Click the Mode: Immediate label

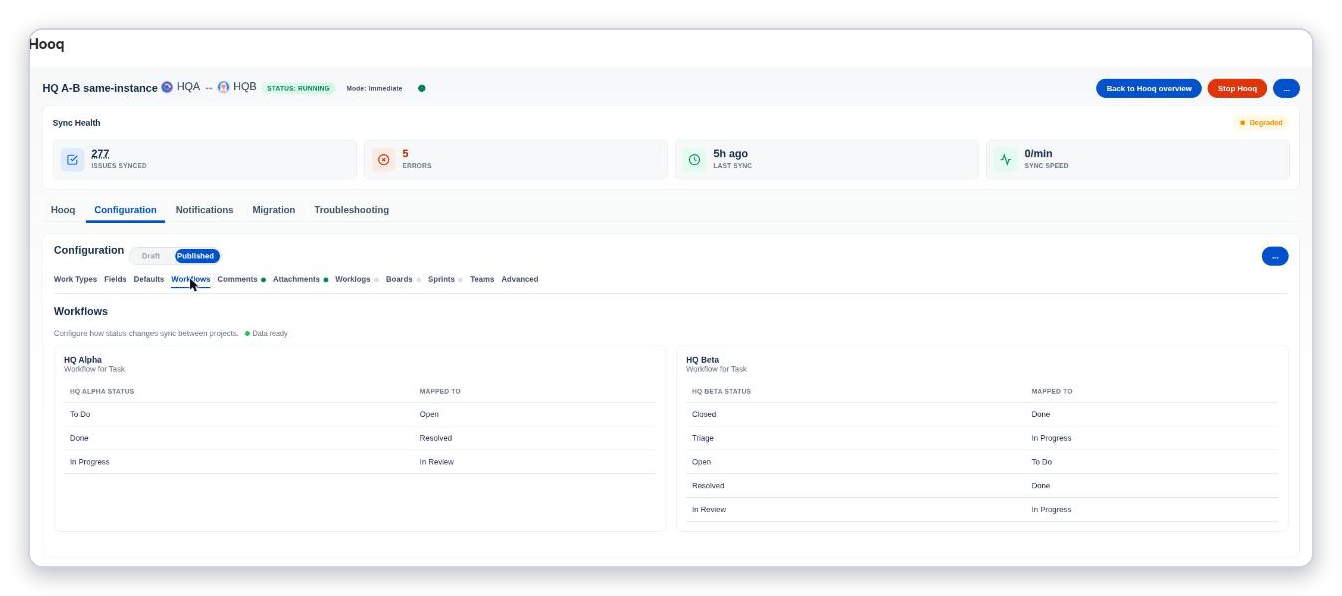tap(374, 88)
